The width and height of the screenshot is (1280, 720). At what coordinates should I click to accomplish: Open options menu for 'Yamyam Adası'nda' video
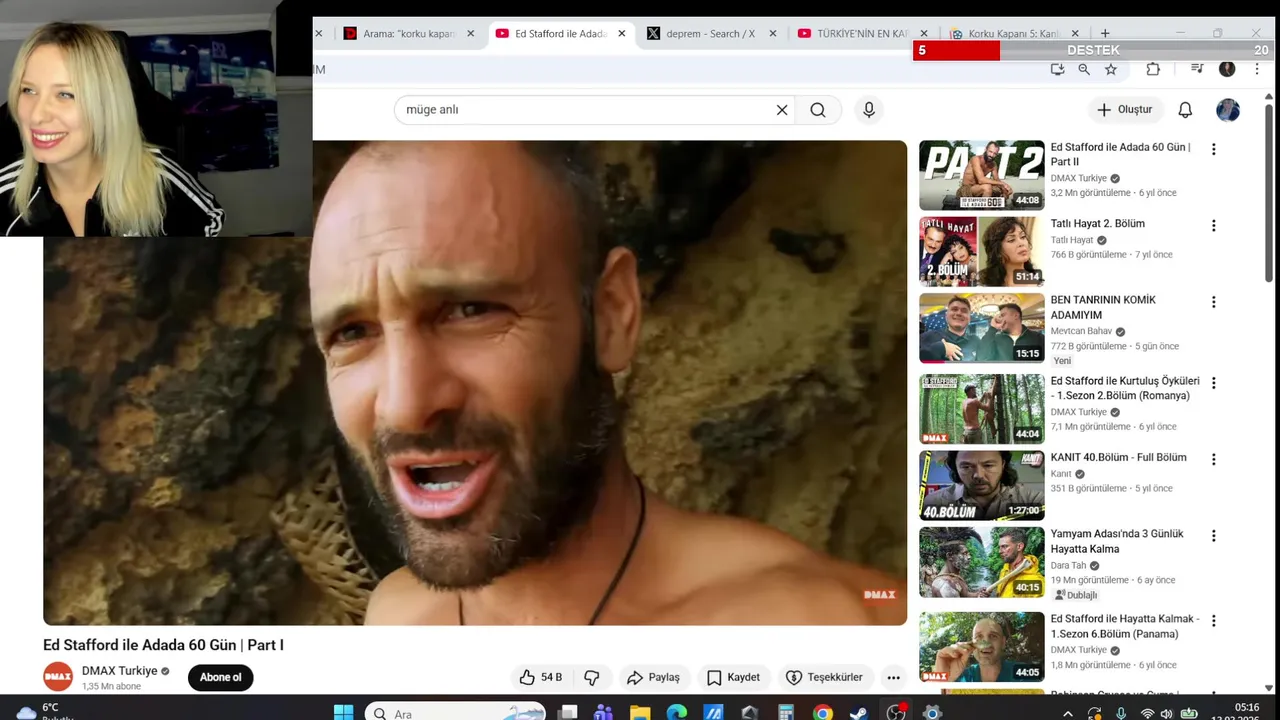[1214, 536]
